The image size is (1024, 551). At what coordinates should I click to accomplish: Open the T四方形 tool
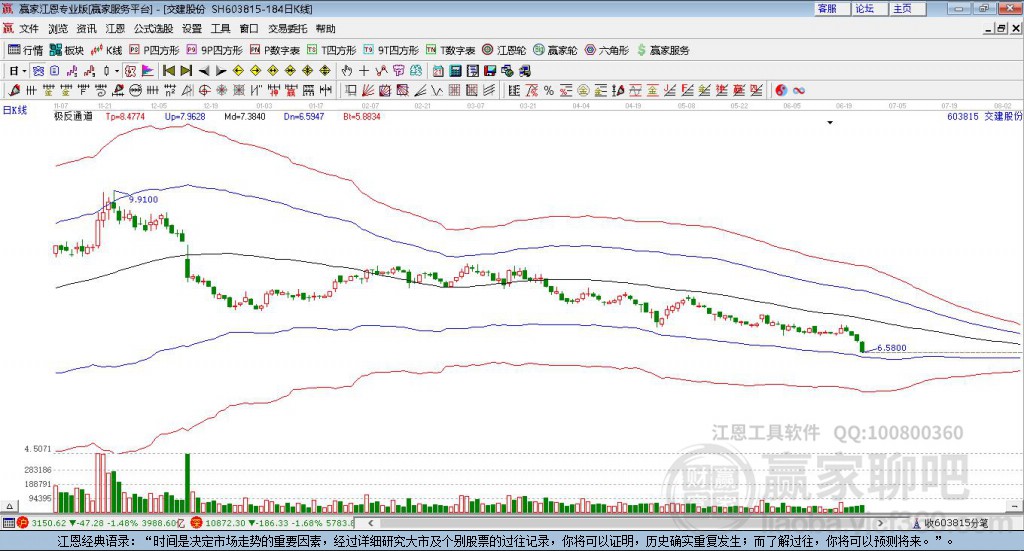coord(331,50)
